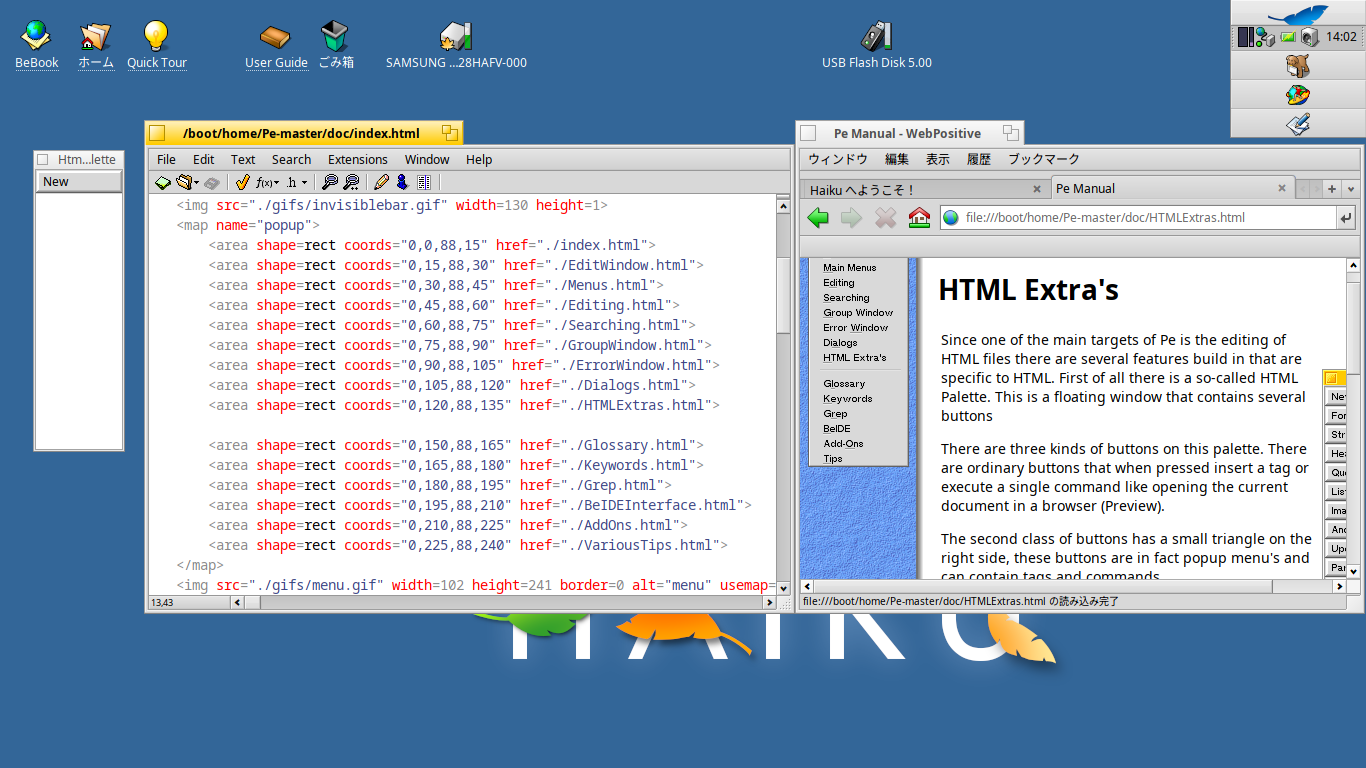Image resolution: width=1366 pixels, height=768 pixels.
Task: Click the pencil icon in Pe toolbar
Action: pos(381,182)
